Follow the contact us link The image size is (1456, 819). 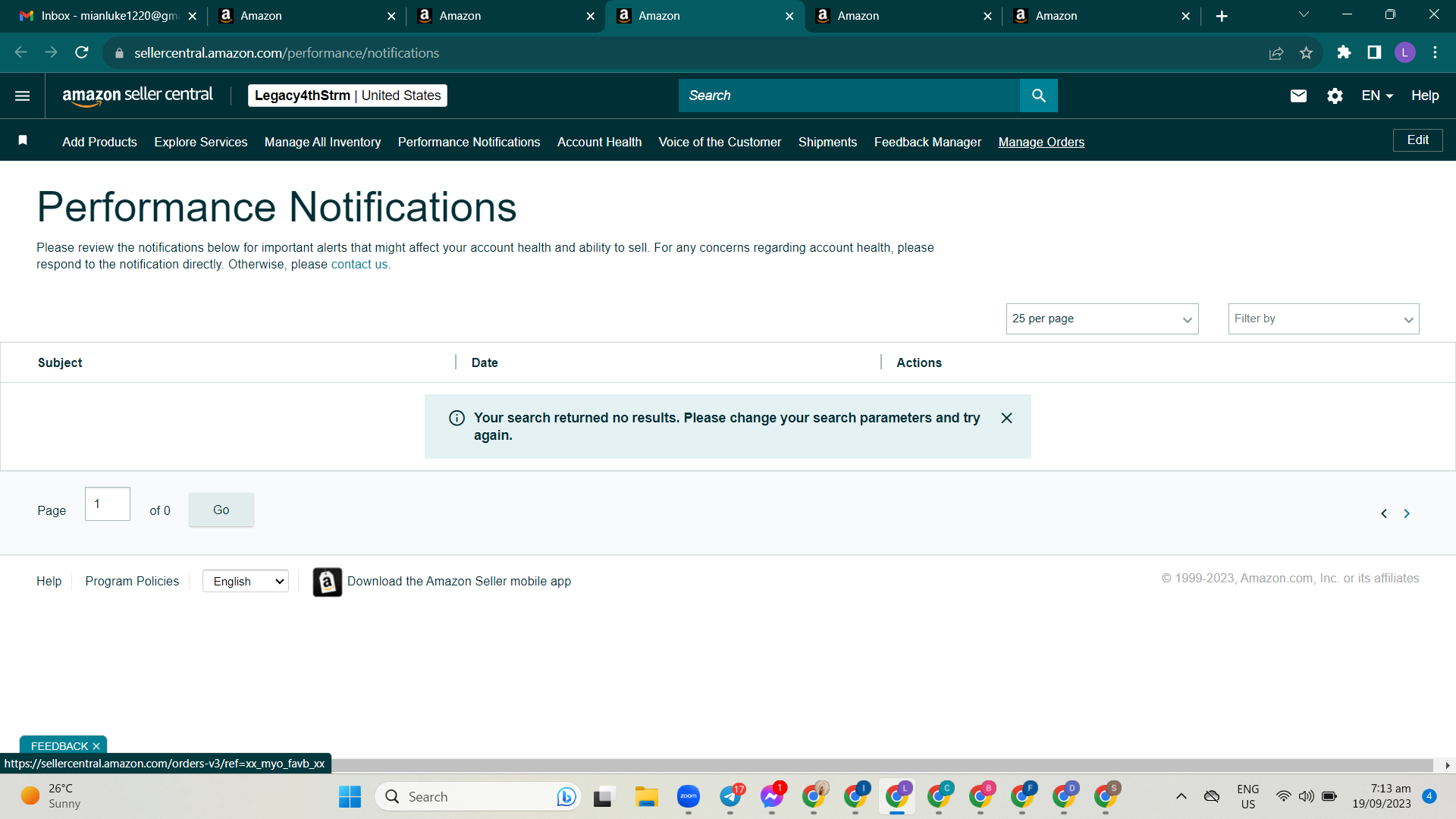[359, 265]
